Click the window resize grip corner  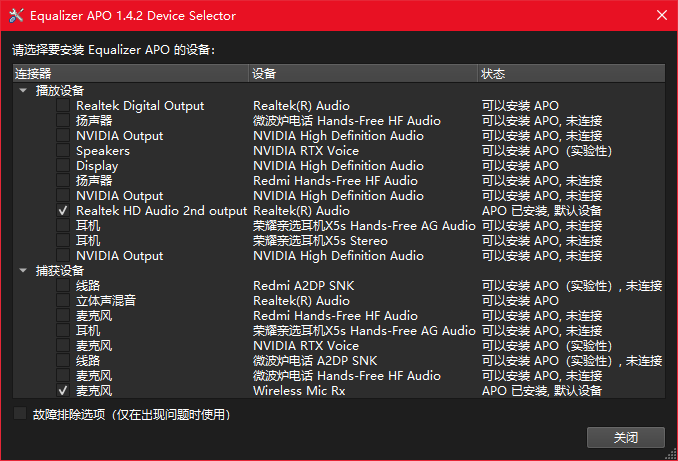click(x=671, y=454)
